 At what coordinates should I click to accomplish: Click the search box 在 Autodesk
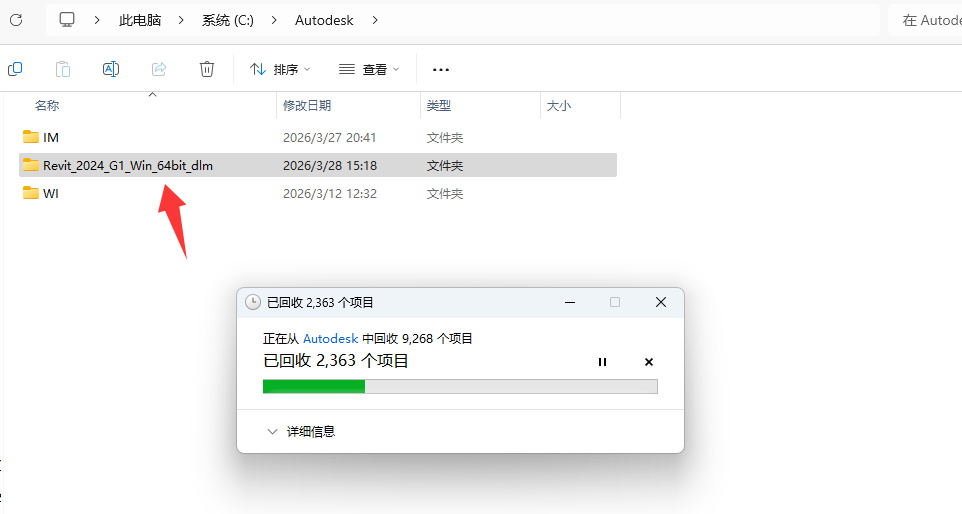point(925,20)
